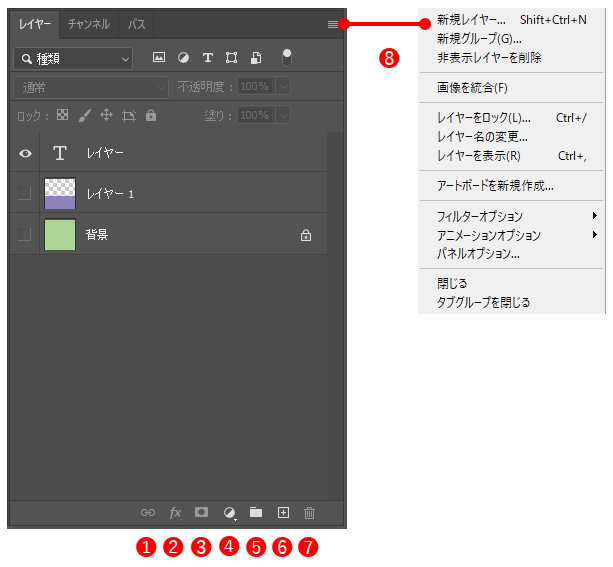Expand アニメーションオプション submenu
Image resolution: width=613 pixels, height=567 pixels.
(x=511, y=235)
